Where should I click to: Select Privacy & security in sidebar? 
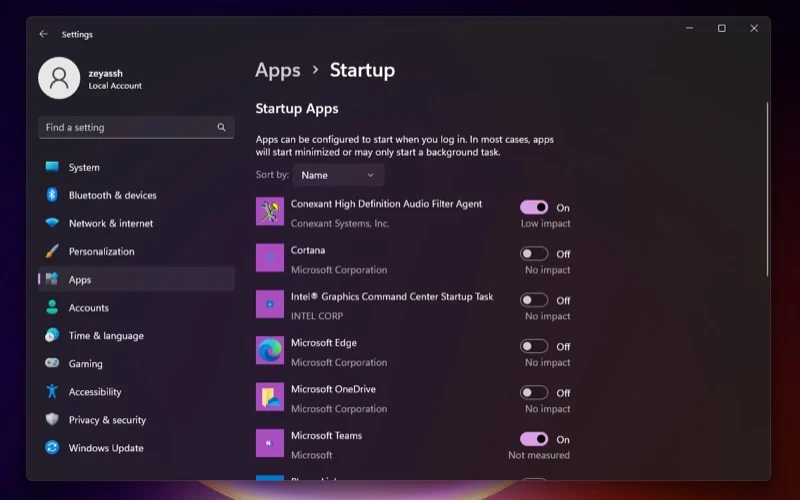point(107,420)
